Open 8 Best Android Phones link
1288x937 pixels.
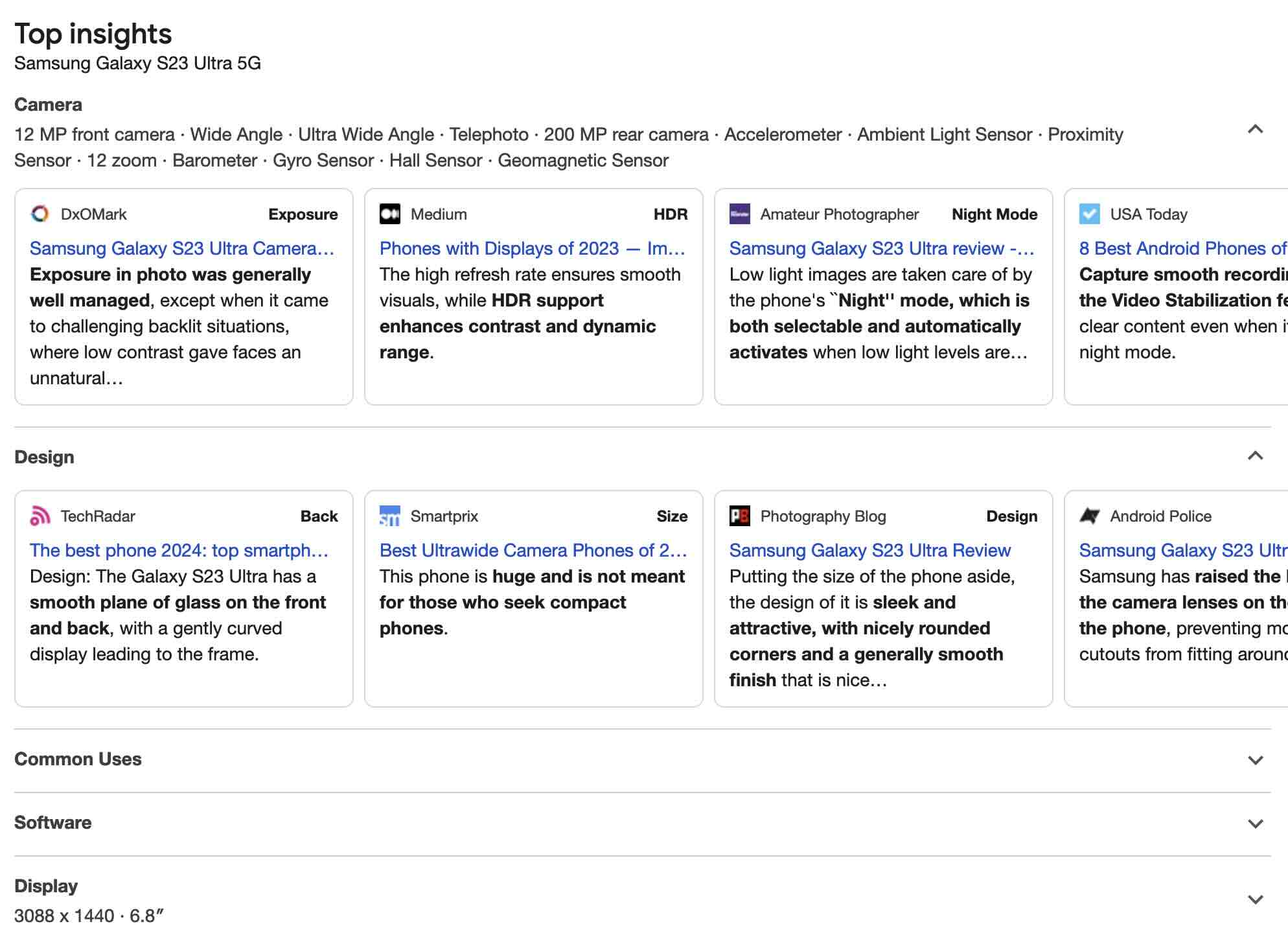(1183, 248)
